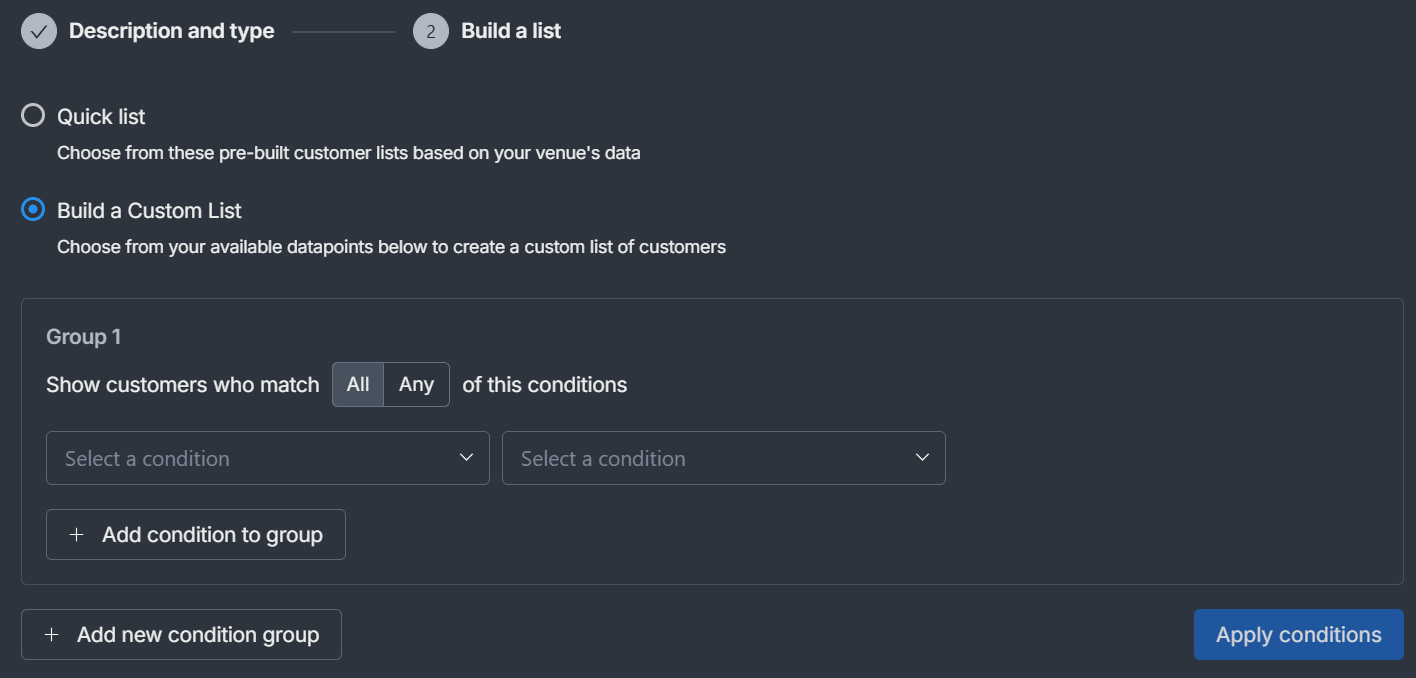
Task: Click the chevron arrow of the second condition box
Action: click(x=922, y=458)
